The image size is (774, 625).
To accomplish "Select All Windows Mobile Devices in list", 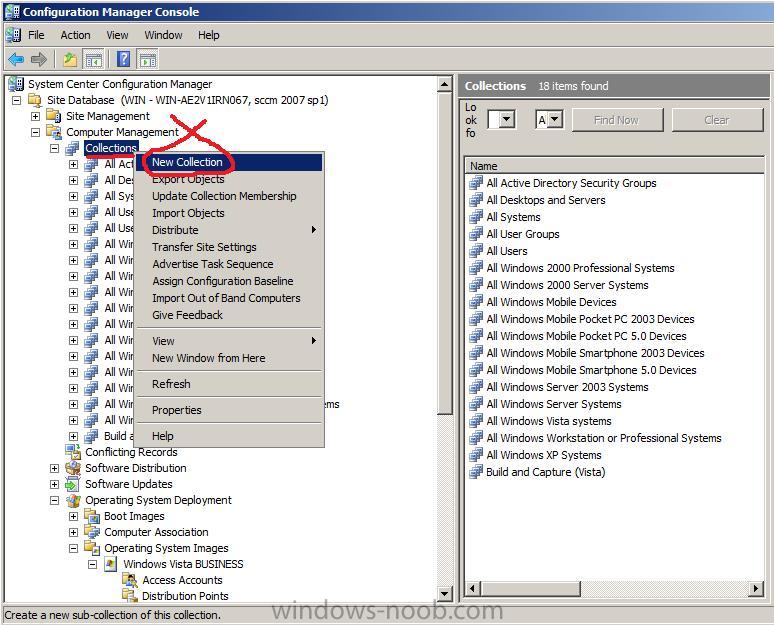I will point(551,302).
